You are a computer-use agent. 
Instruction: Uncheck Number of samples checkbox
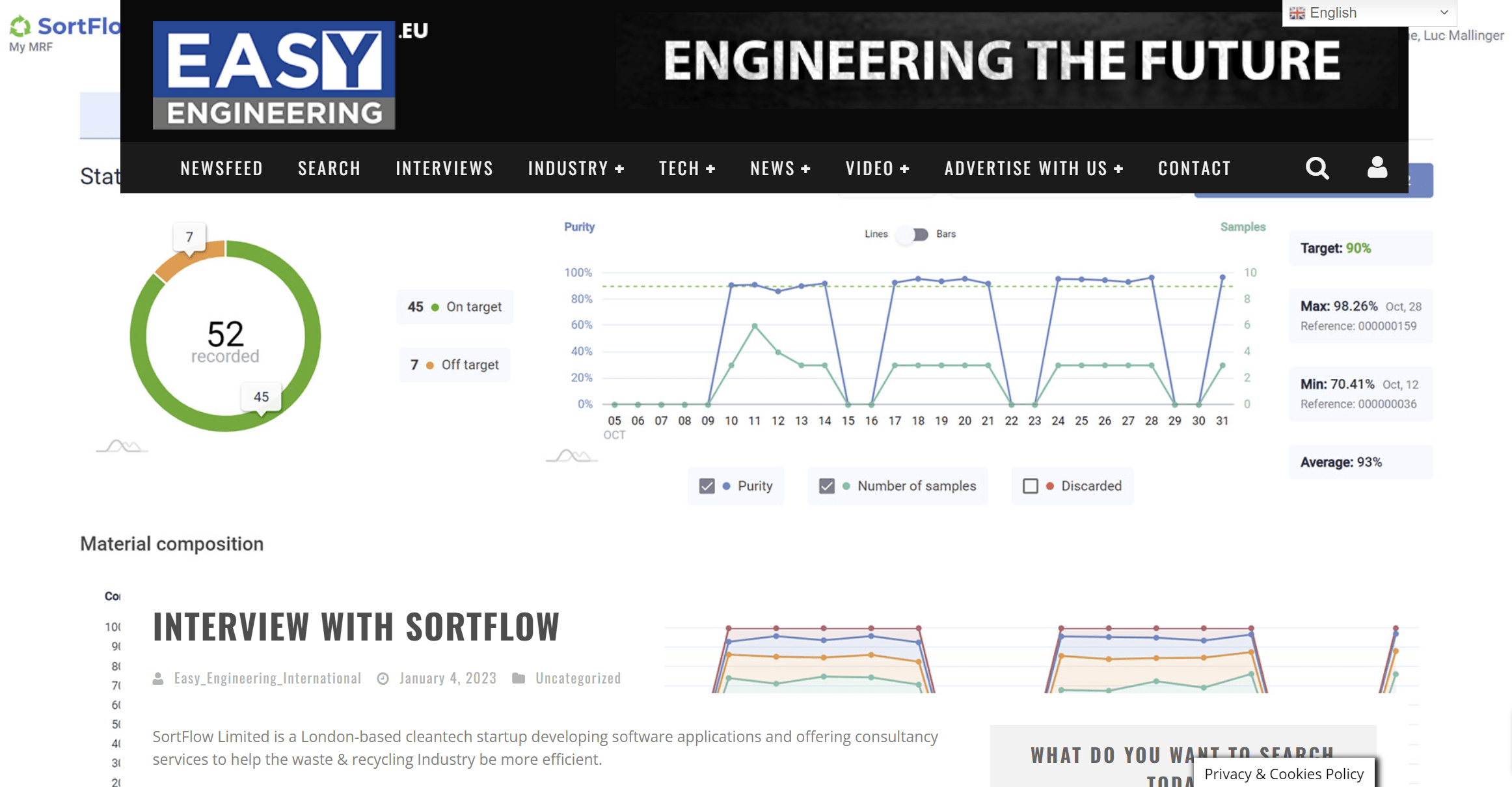[x=826, y=486]
